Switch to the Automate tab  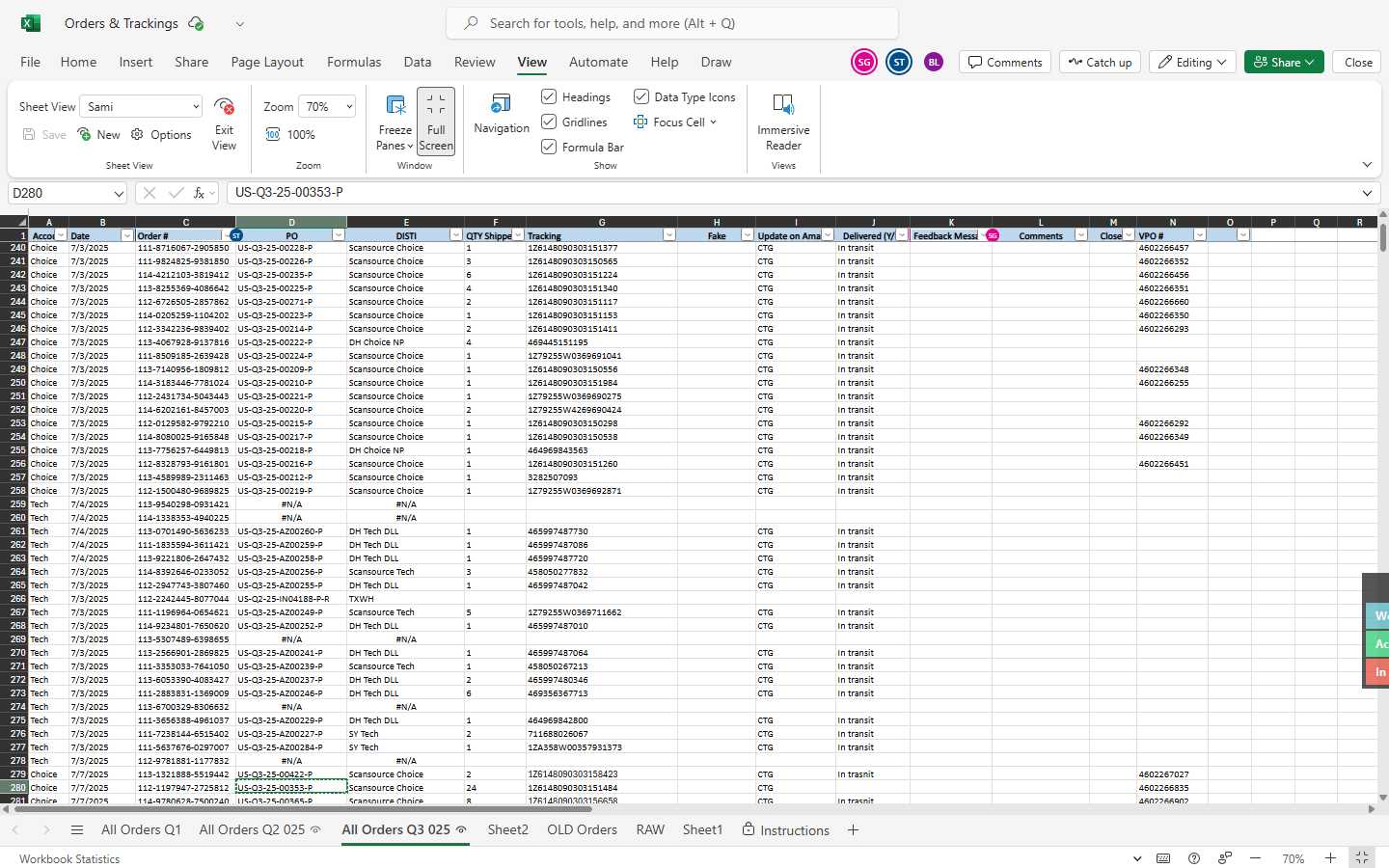coord(598,62)
